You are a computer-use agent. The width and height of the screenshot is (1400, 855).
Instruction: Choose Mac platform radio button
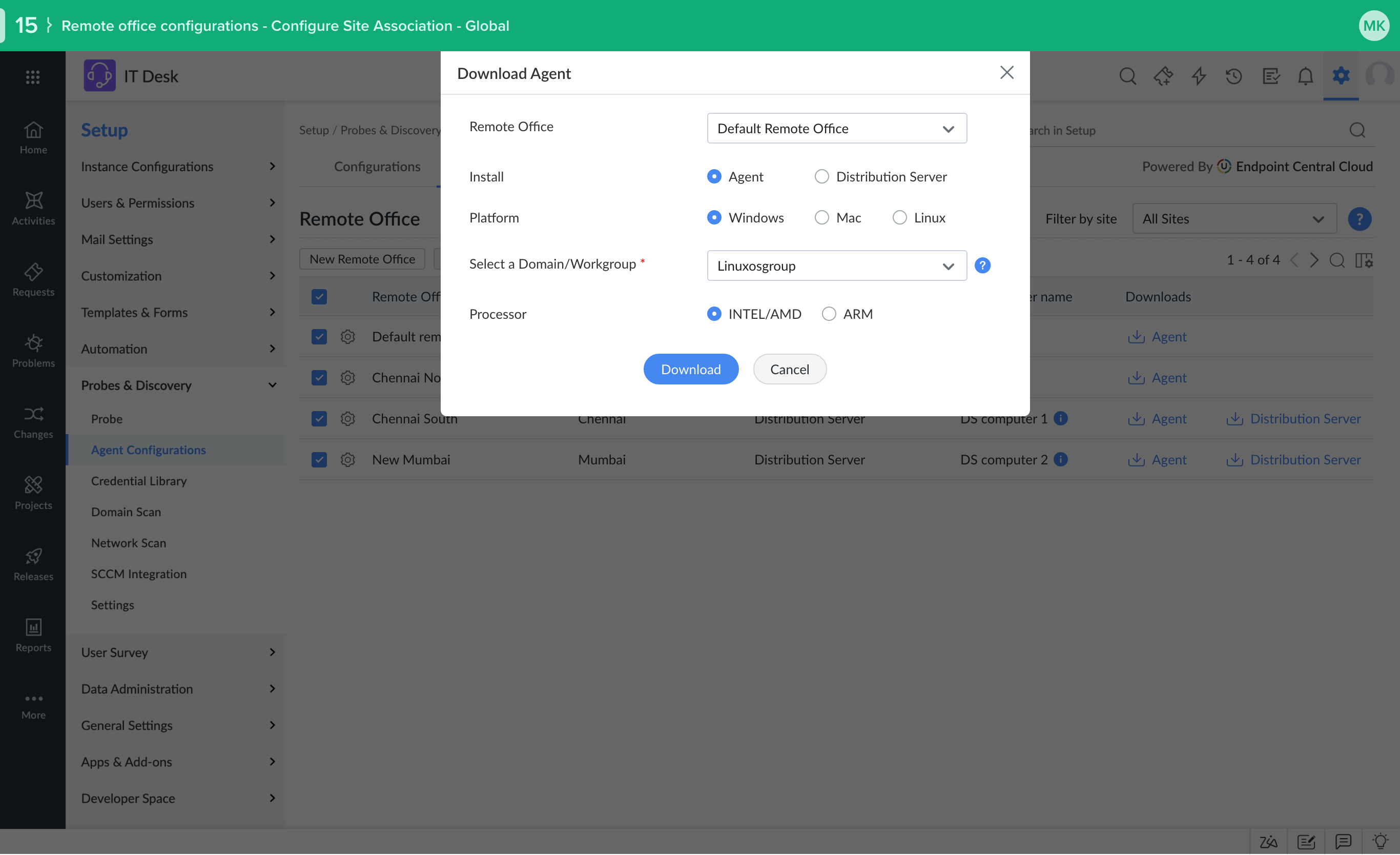821,218
